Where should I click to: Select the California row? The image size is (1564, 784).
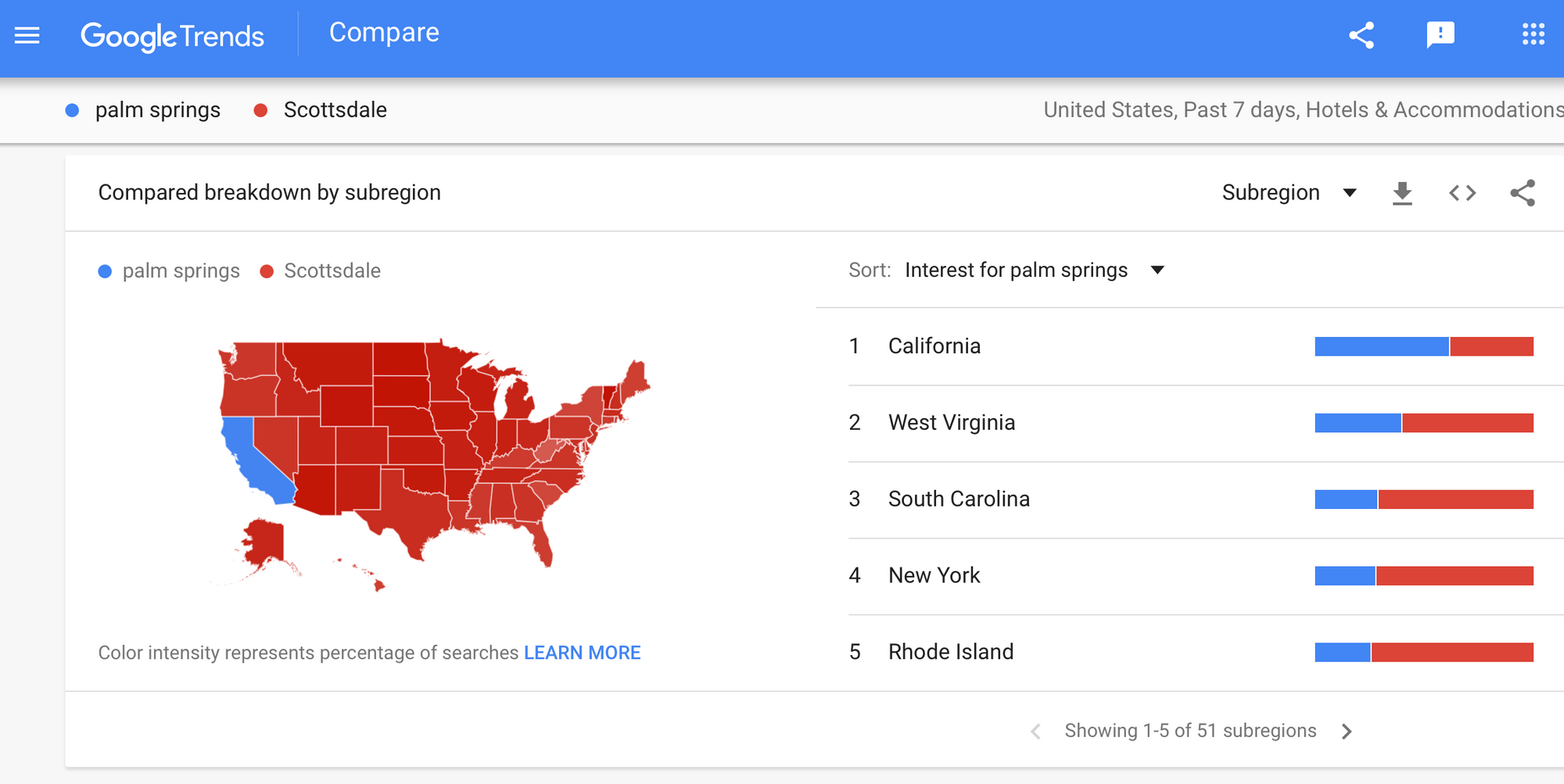[x=934, y=346]
